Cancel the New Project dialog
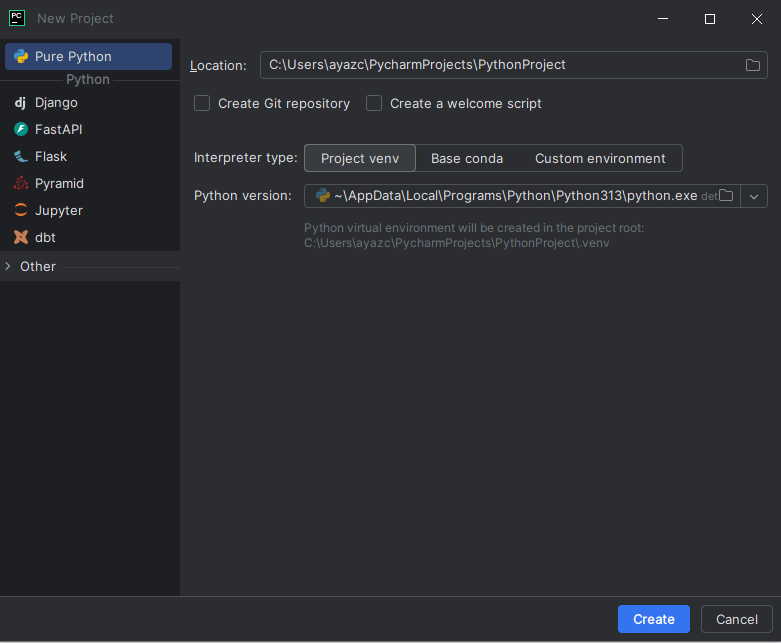 point(737,619)
